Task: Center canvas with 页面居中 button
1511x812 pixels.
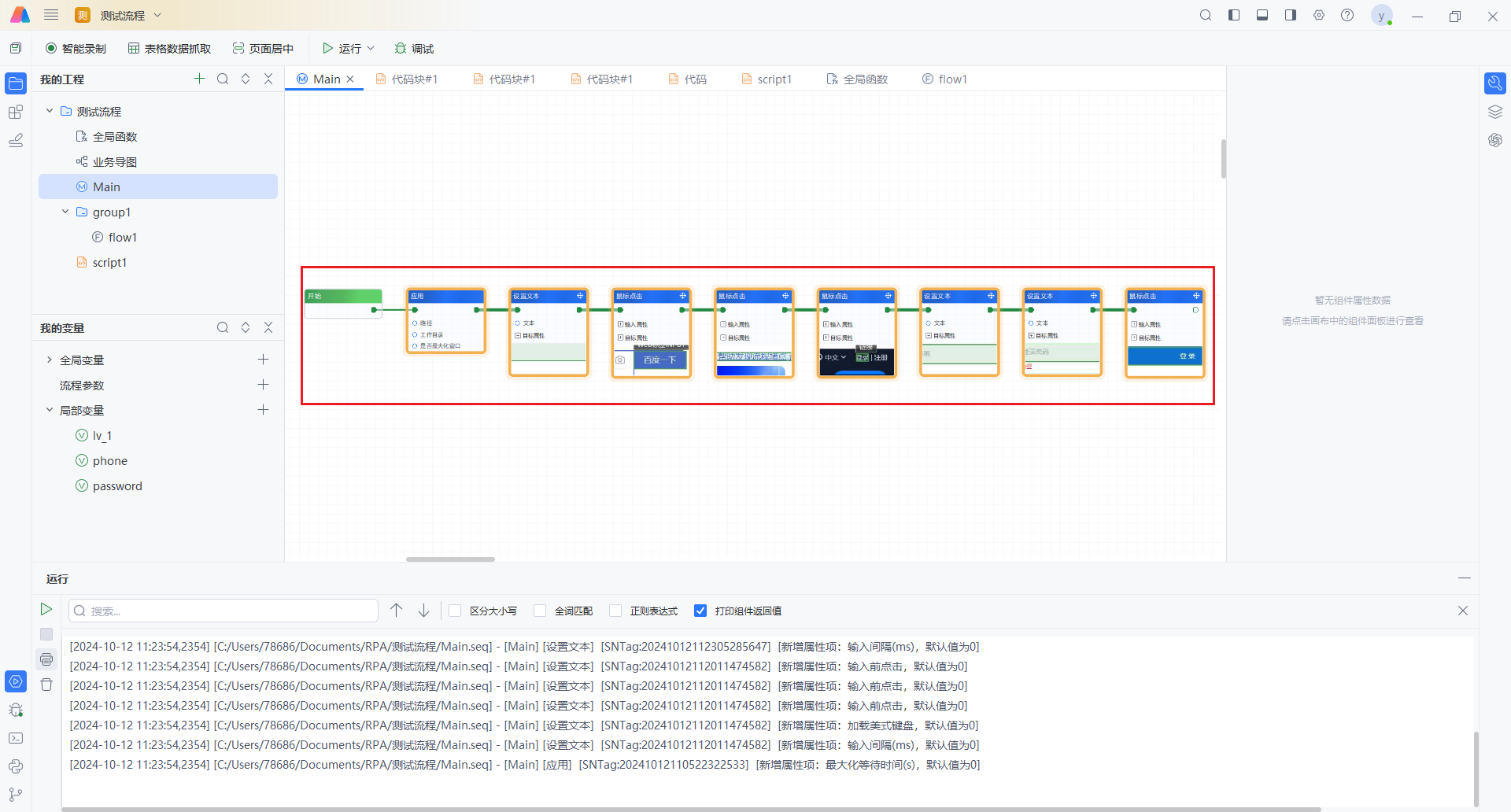Action: coord(263,49)
